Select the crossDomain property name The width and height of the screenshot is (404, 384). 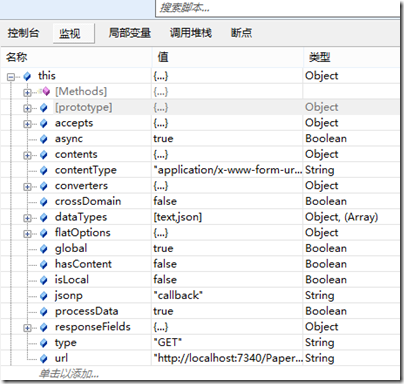click(x=88, y=201)
